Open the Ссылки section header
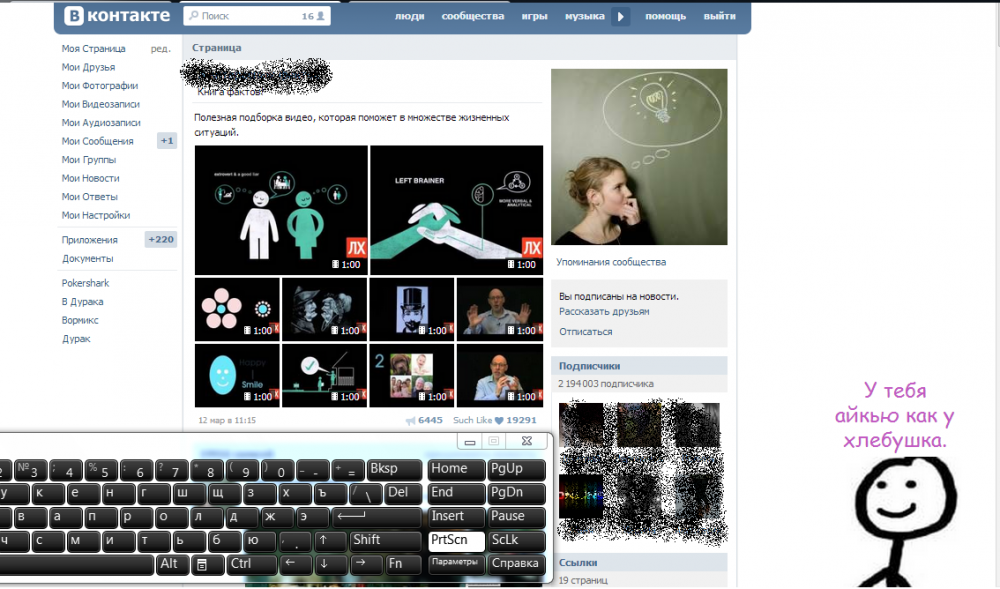The image size is (1000, 589). tap(639, 562)
